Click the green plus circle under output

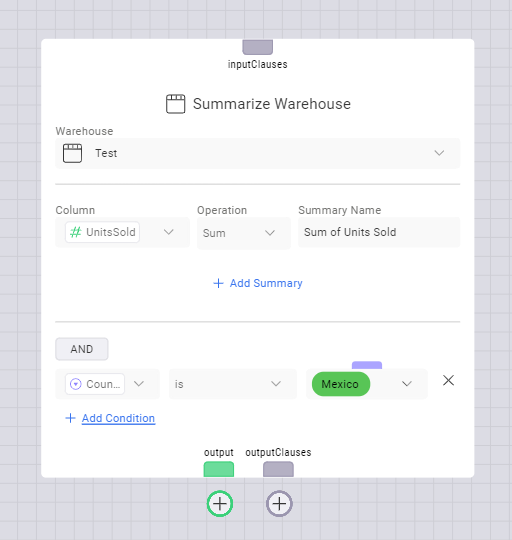tap(220, 504)
